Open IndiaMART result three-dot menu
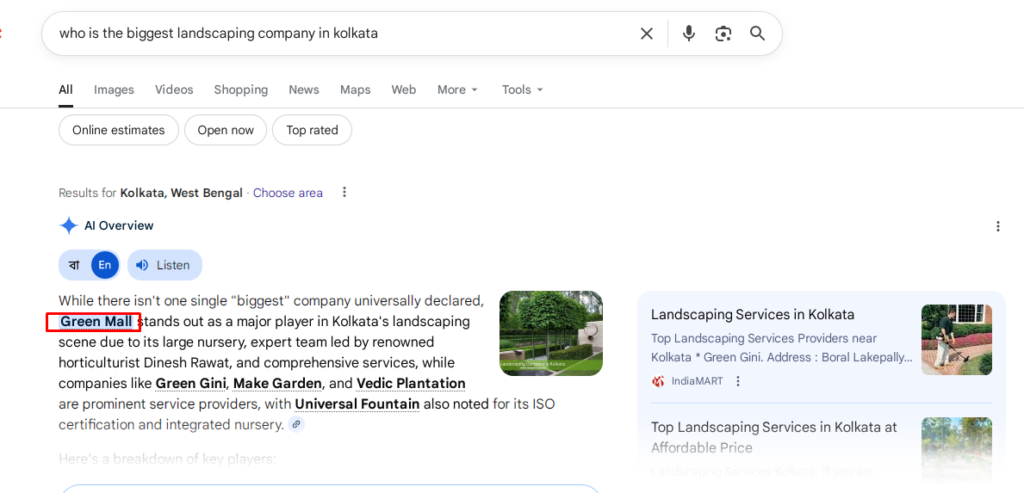 tap(738, 381)
